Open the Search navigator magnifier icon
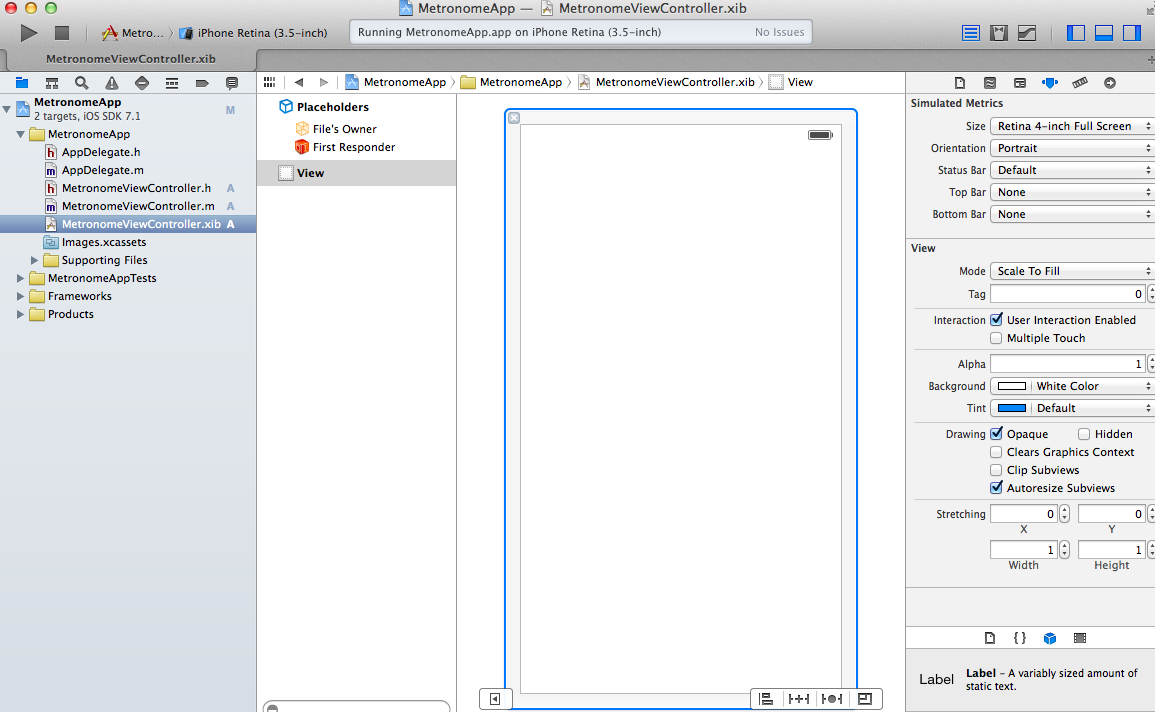Image resolution: width=1155 pixels, height=712 pixels. click(81, 83)
